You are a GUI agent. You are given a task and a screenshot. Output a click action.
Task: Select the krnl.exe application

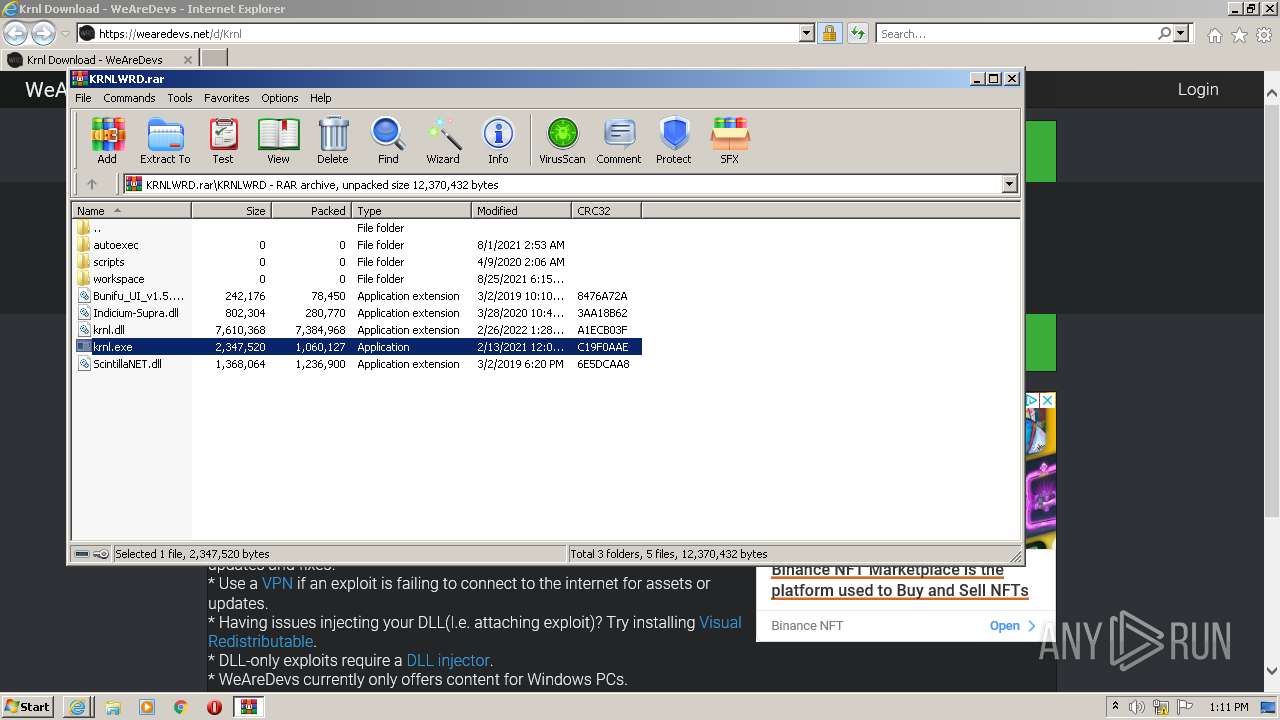[x=356, y=347]
